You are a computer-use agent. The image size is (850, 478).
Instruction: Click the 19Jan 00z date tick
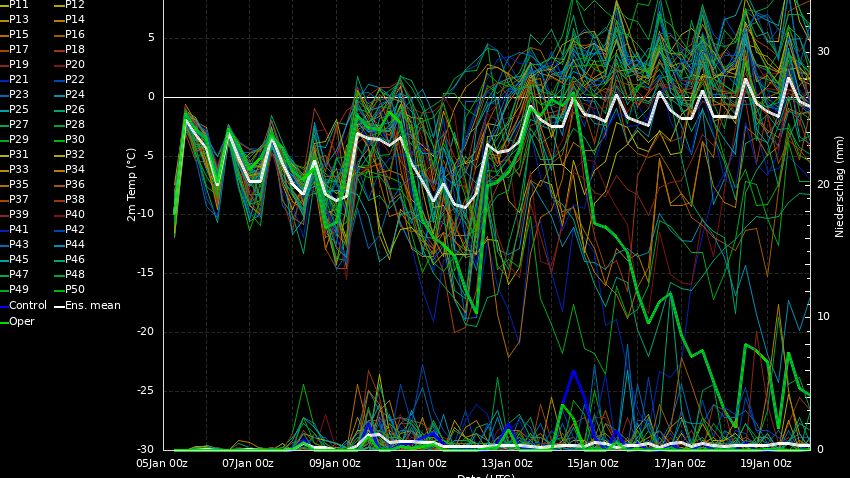click(767, 463)
